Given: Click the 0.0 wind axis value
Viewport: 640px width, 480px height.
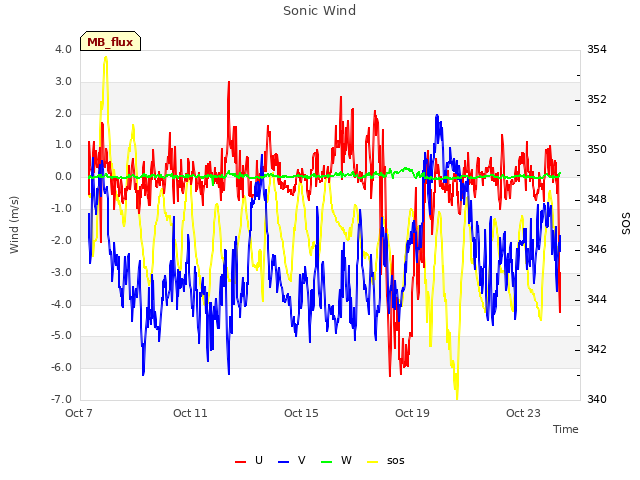Looking at the screenshot, I should tap(63, 176).
